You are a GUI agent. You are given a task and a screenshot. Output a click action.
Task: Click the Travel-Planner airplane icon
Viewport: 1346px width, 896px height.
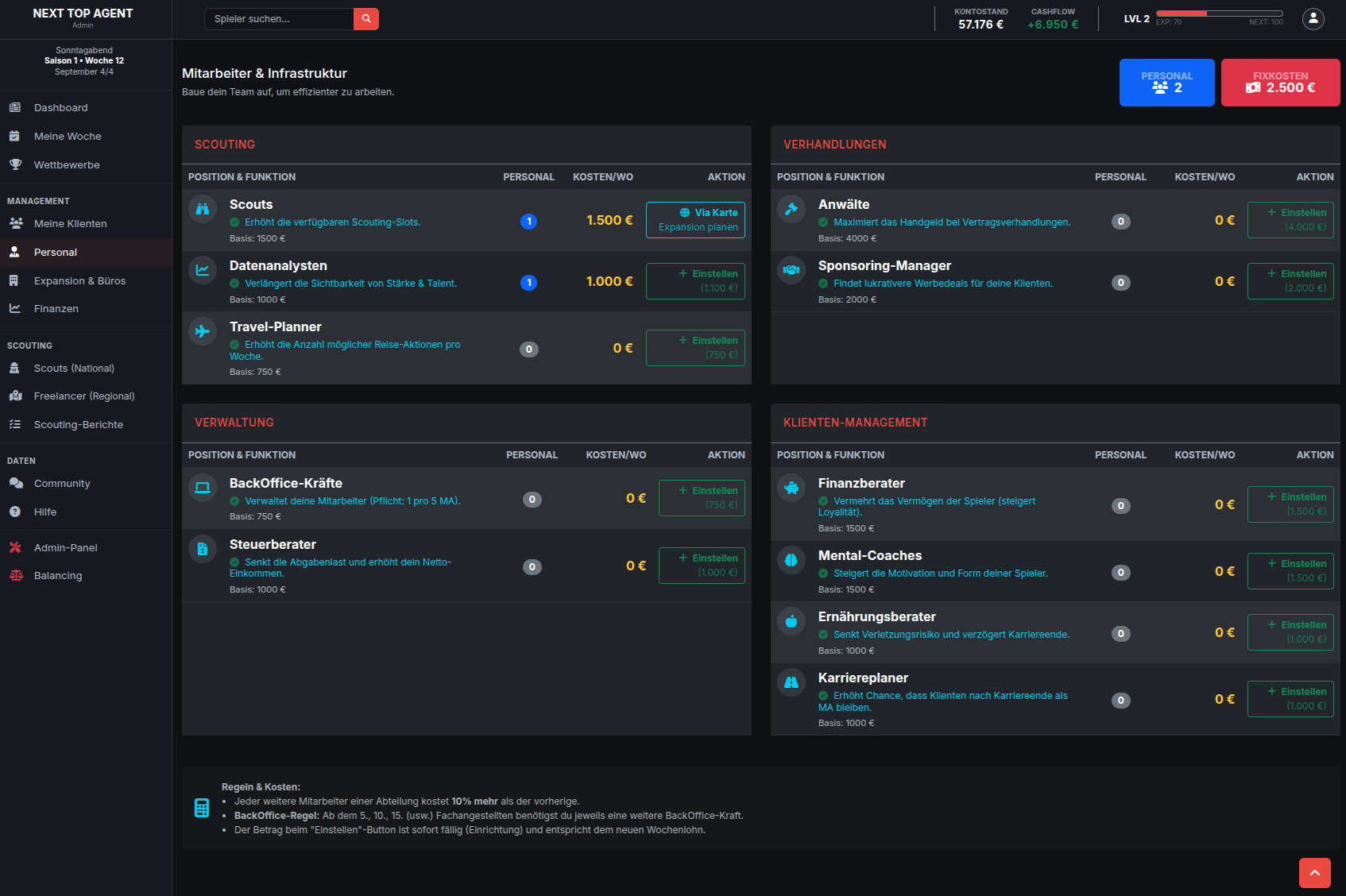(203, 331)
